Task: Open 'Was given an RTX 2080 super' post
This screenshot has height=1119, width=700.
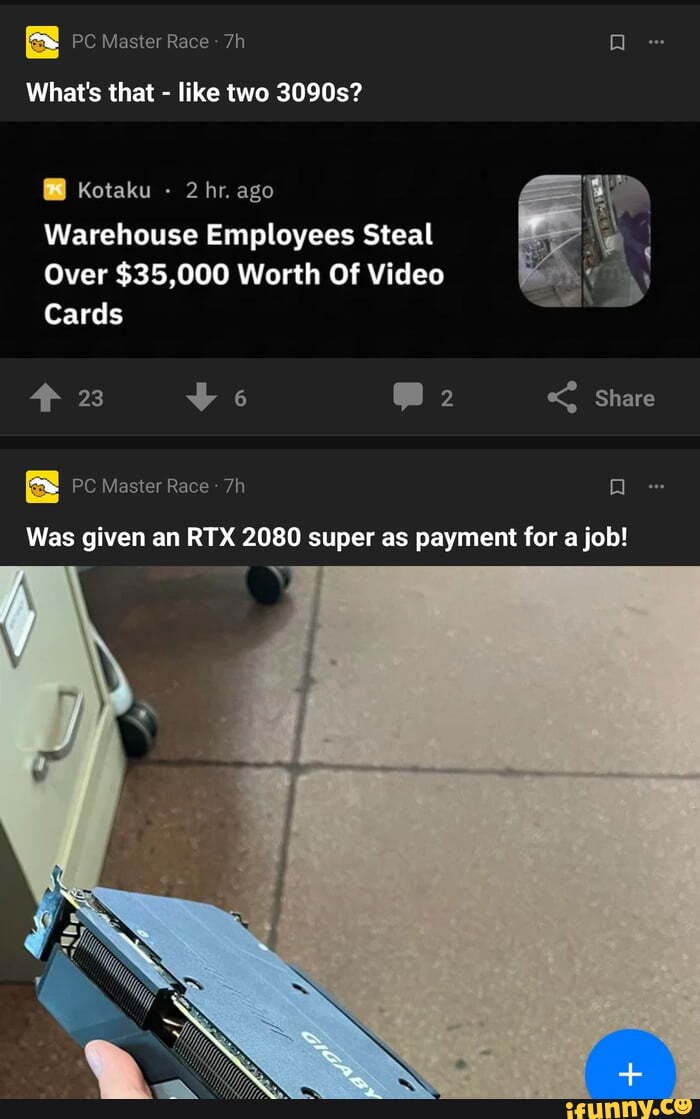Action: pyautogui.click(x=327, y=537)
